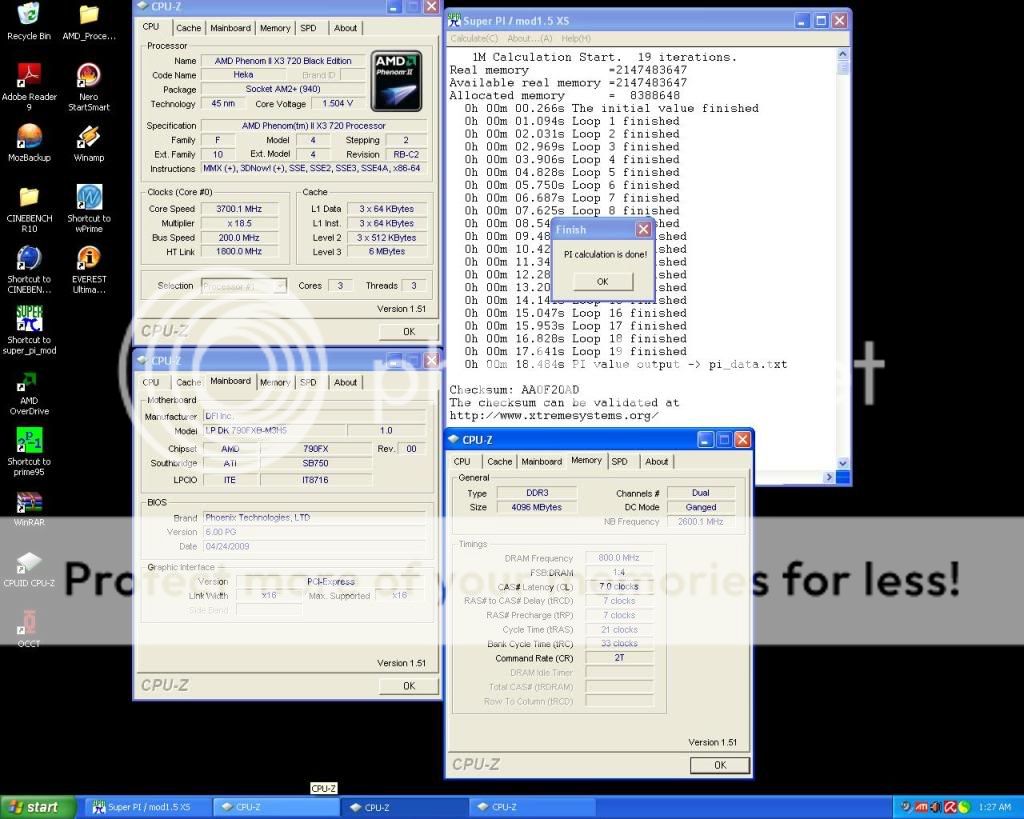Screen dimensions: 1024x819
Task: Open SPD tab in top CPU-Z window
Action: [308, 28]
